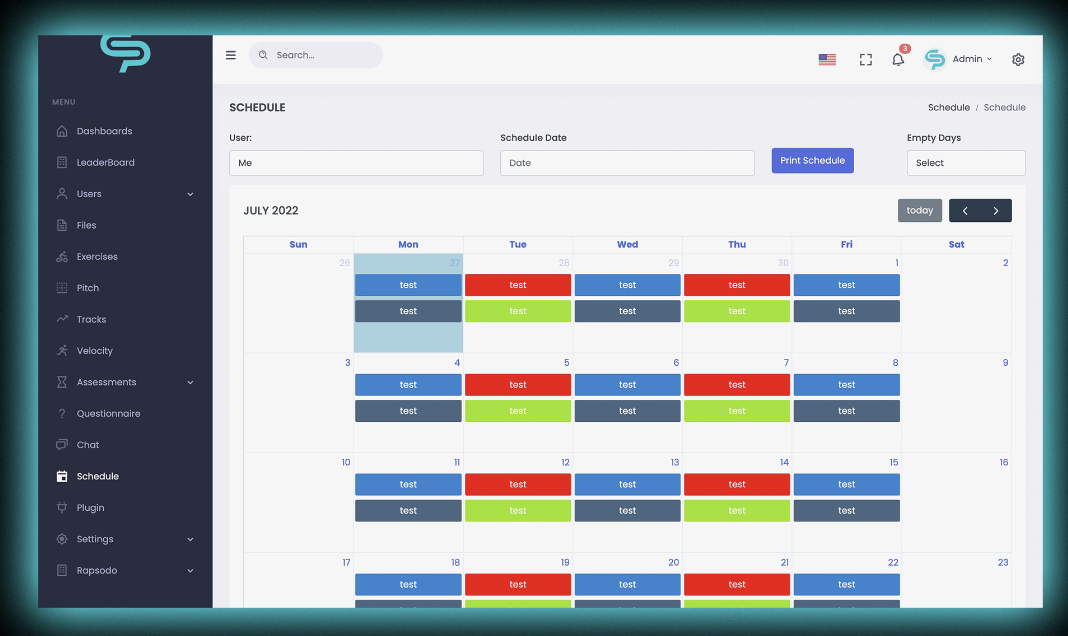Open the notifications bell icon
Viewport: 1068px width, 636px height.
[898, 59]
